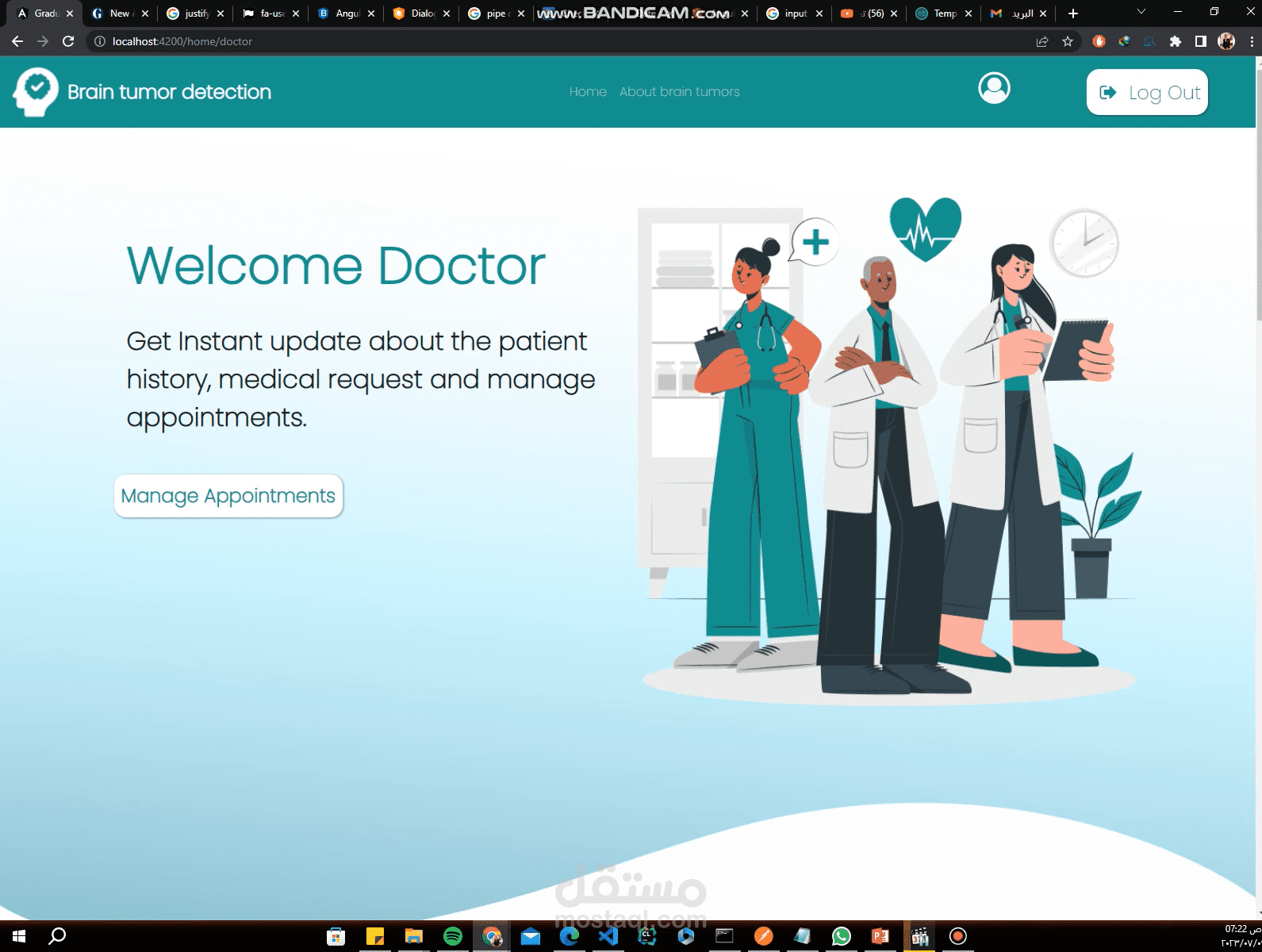Viewport: 1262px width, 952px height.
Task: Switch to the YouTube (56) tab
Action: click(869, 13)
